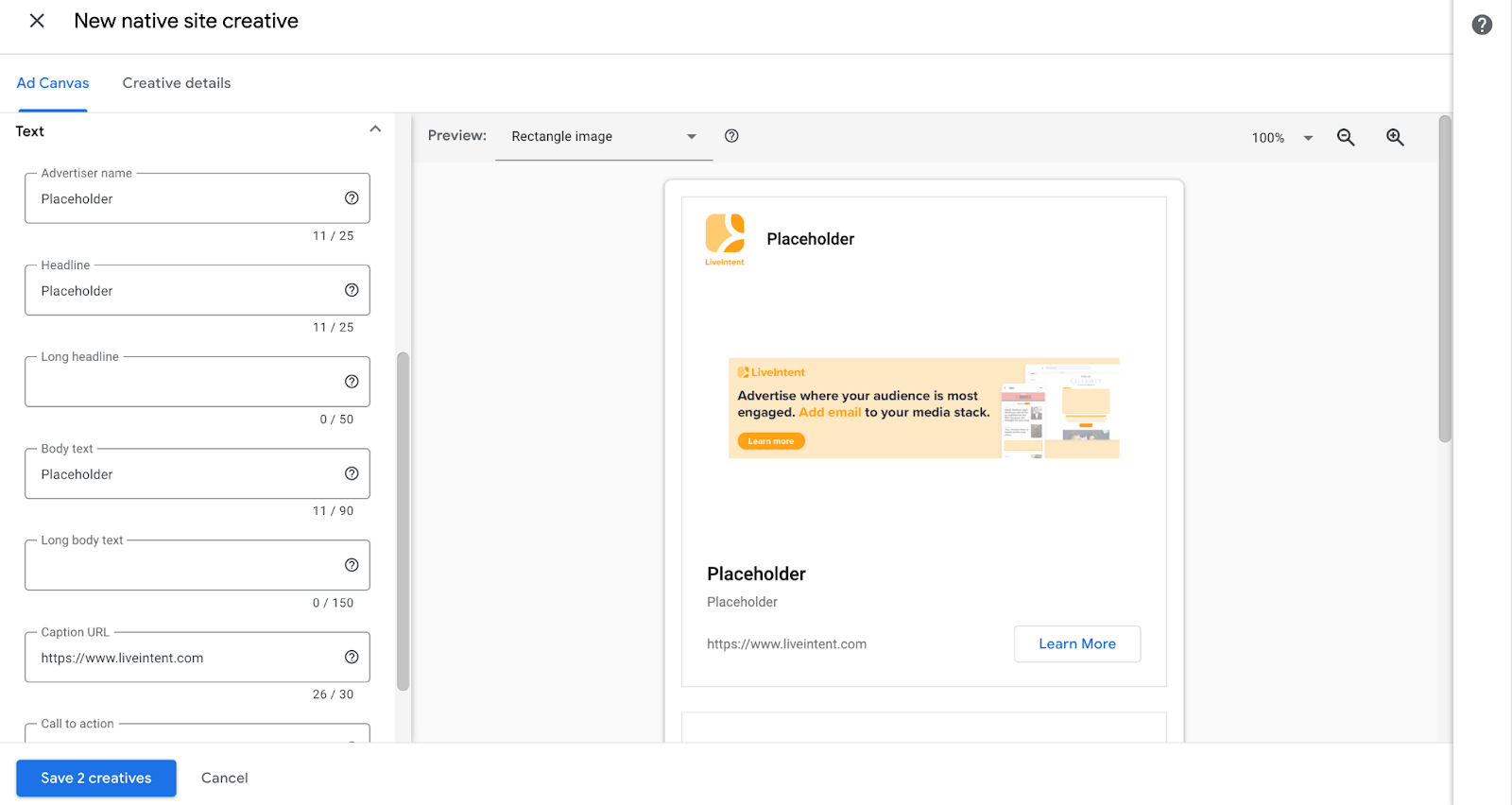This screenshot has height=805, width=1512.
Task: Zoom out the ad preview
Action: 1346,138
